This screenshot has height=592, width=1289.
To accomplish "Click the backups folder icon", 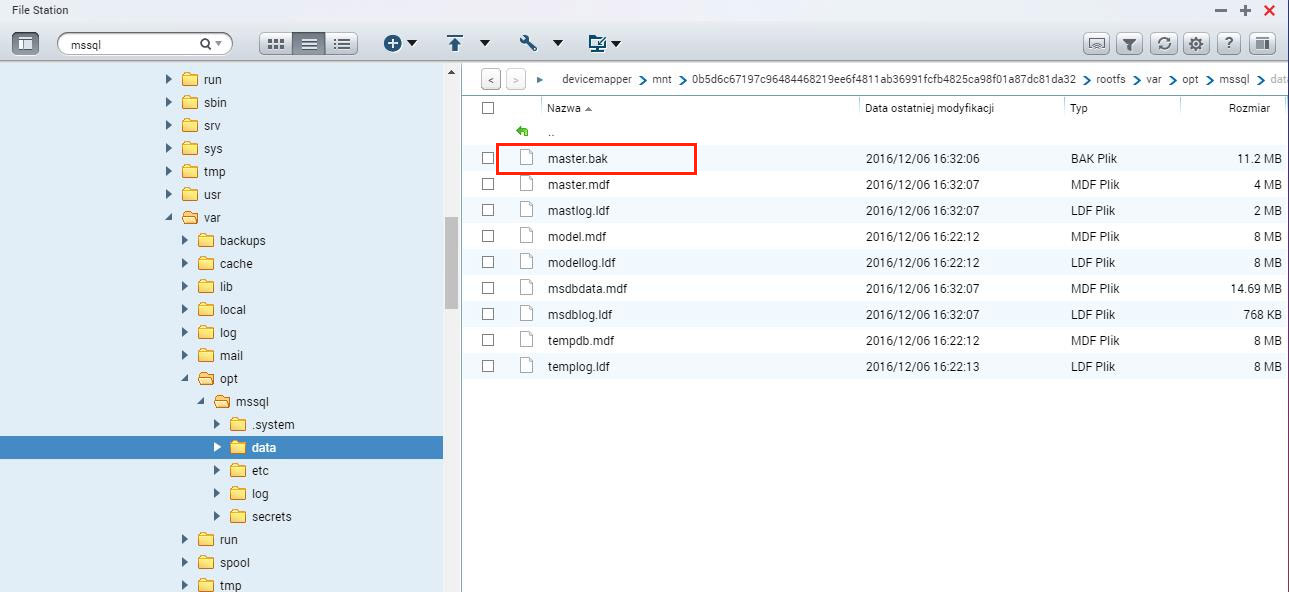I will pyautogui.click(x=206, y=241).
